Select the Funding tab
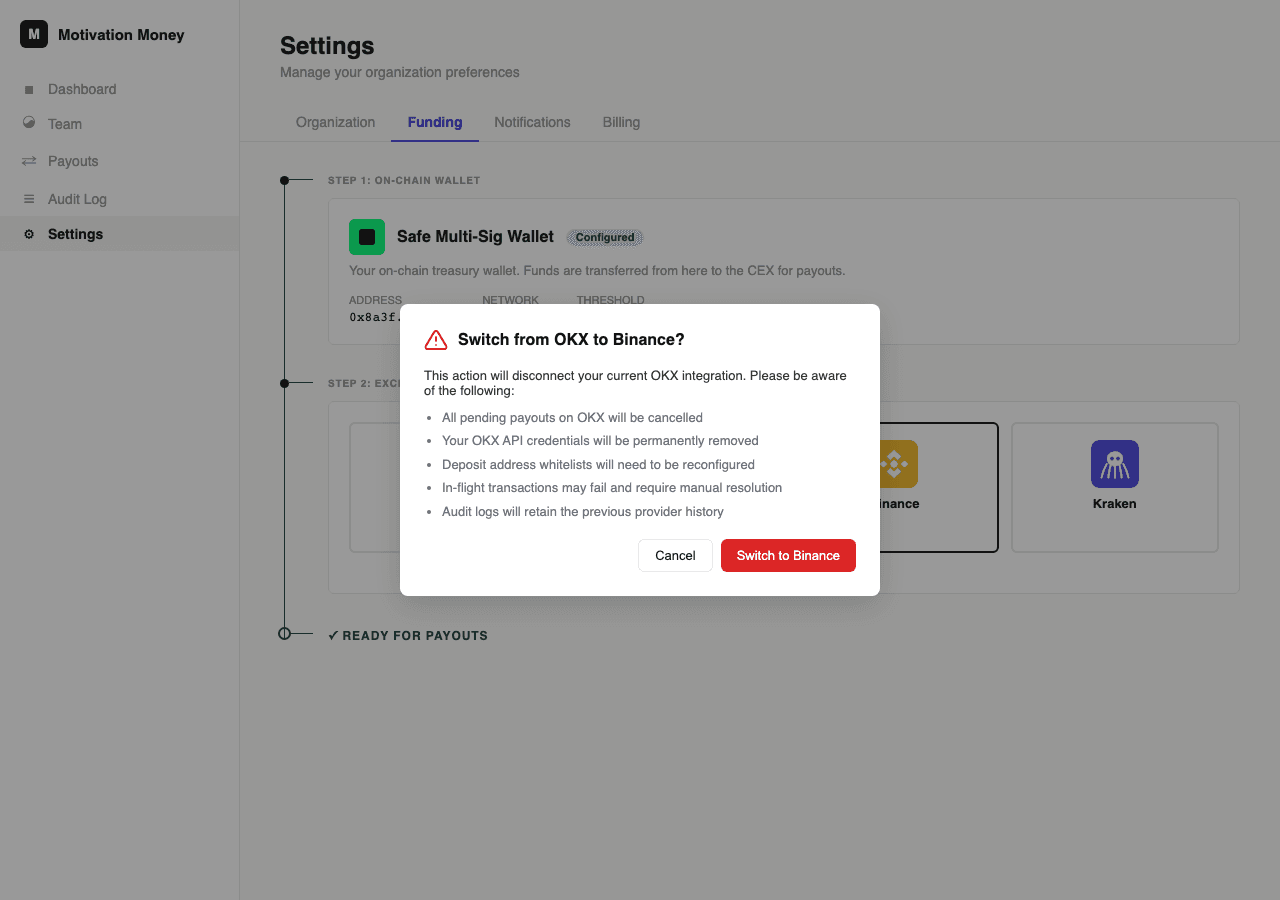 point(435,122)
